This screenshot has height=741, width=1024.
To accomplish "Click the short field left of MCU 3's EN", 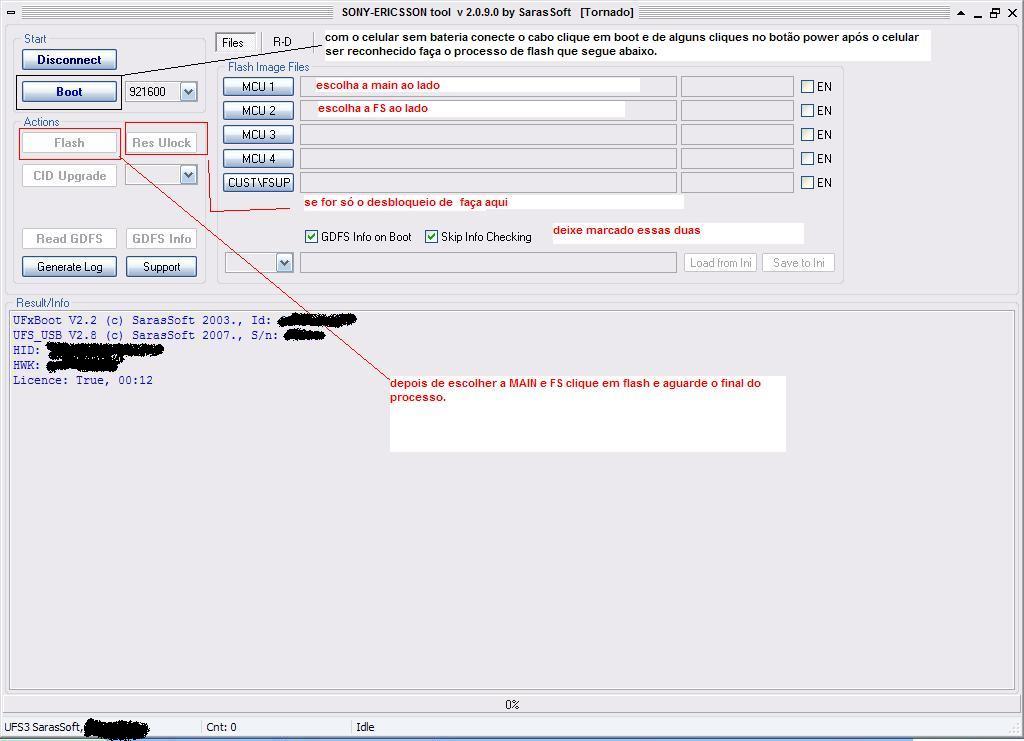I will pyautogui.click(x=737, y=134).
